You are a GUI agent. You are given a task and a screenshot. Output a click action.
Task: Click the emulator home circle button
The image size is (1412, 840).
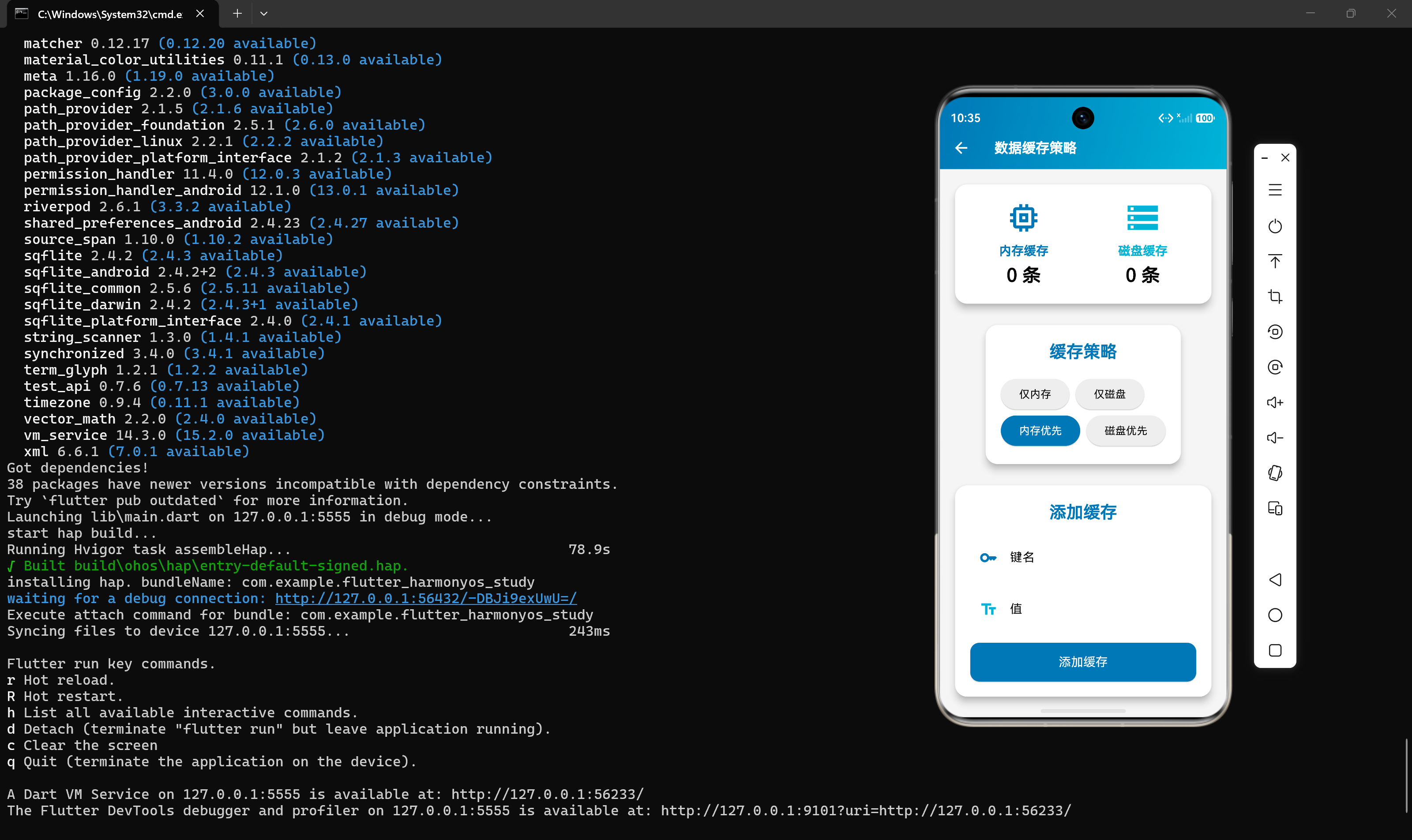[x=1275, y=615]
